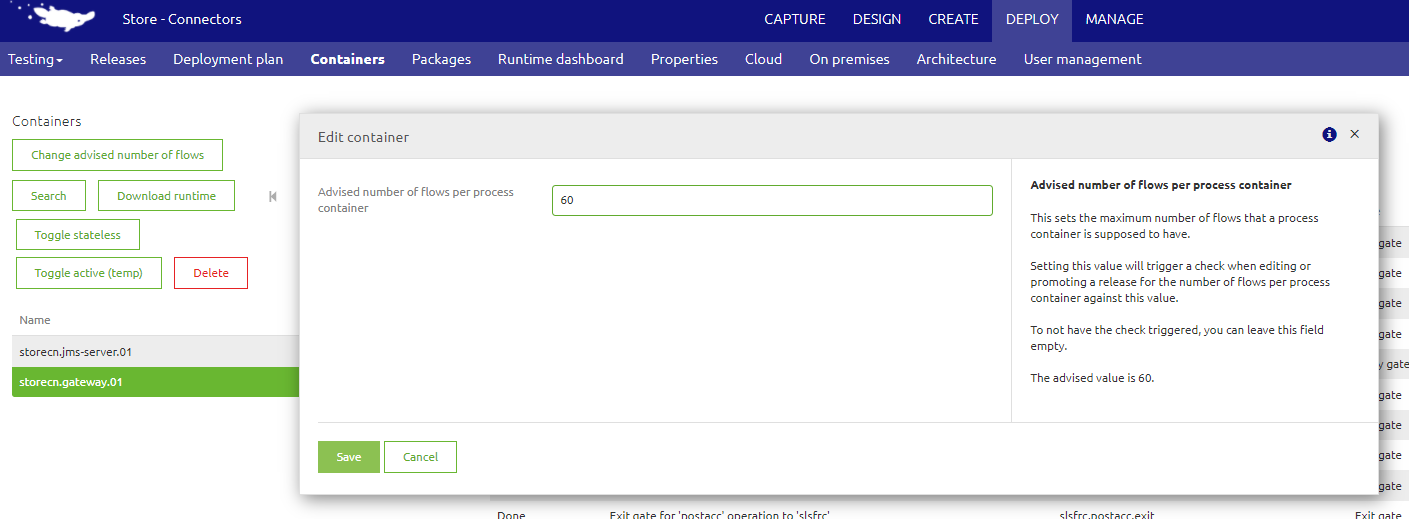Click the Toggle stateless button
This screenshot has width=1409, height=519.
78,235
